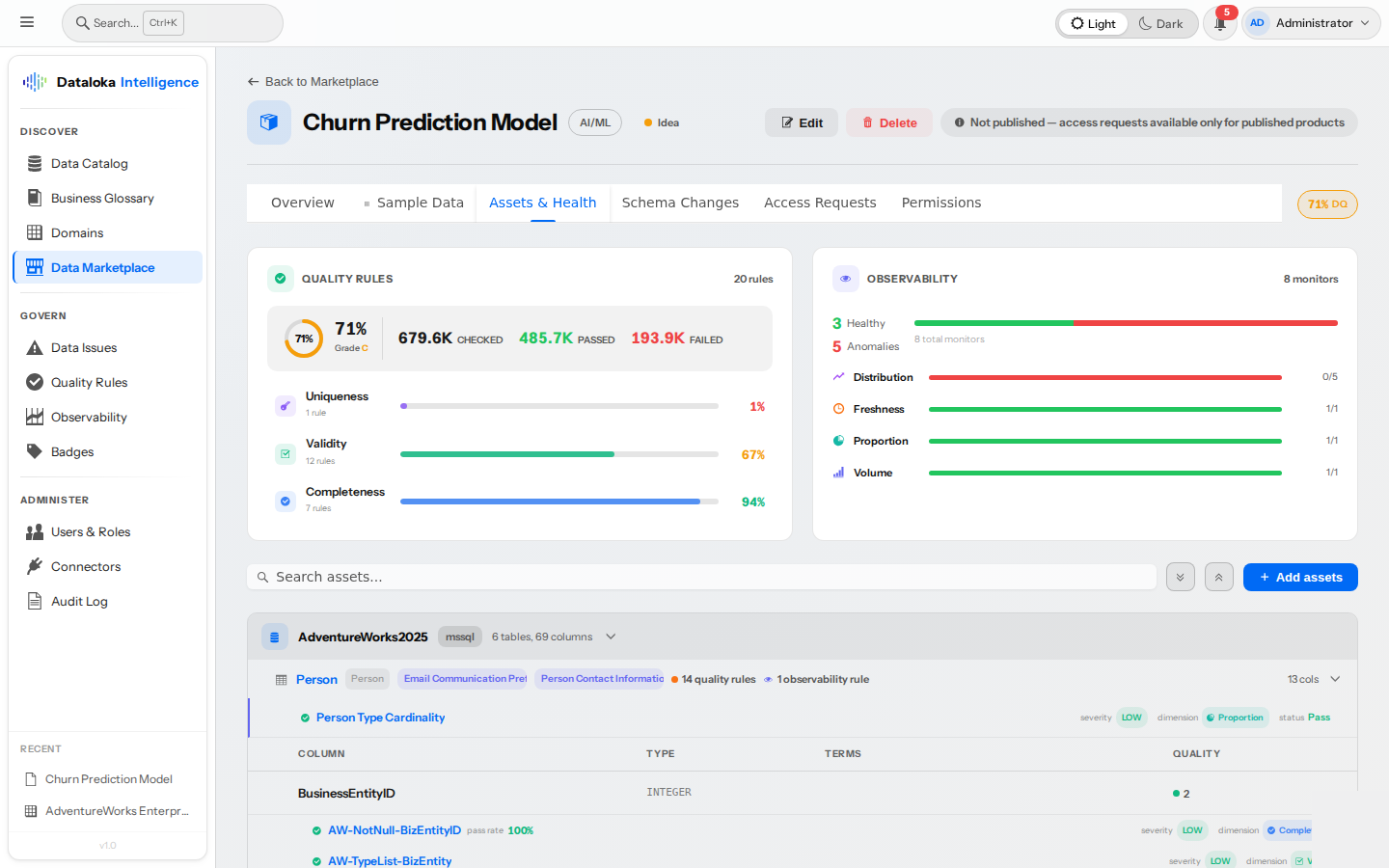This screenshot has width=1389, height=868.
Task: Collapse the Person table columns chevron
Action: (x=1335, y=679)
